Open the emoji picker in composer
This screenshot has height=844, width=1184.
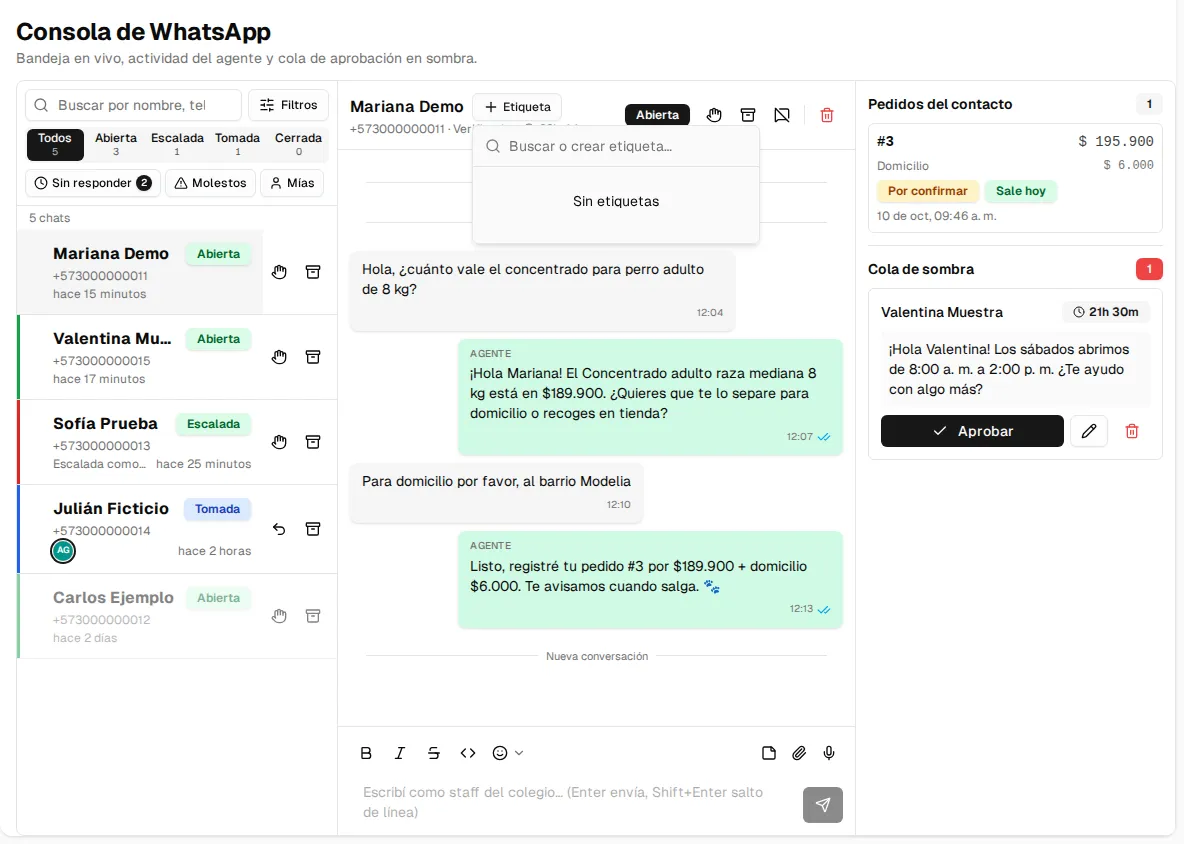[x=507, y=753]
